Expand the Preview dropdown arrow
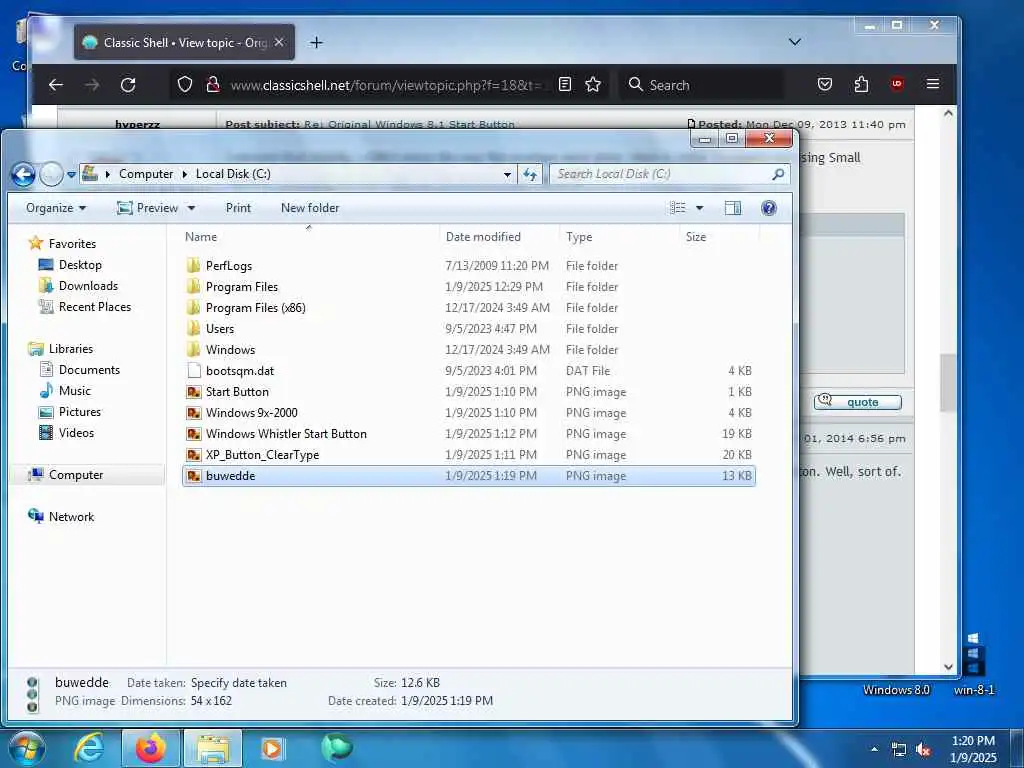1024x768 pixels. 191,208
